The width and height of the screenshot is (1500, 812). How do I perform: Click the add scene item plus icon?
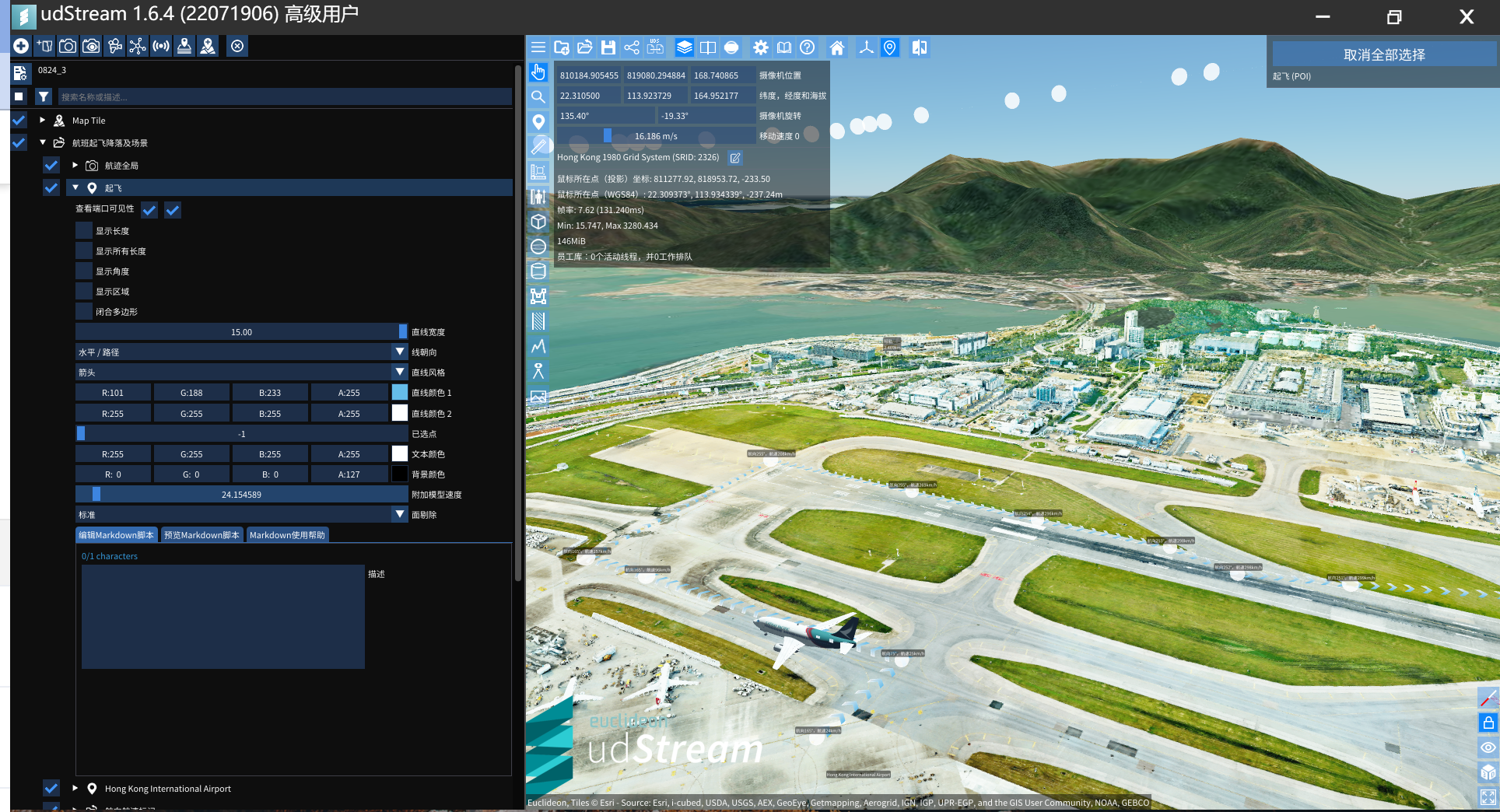pyautogui.click(x=21, y=46)
